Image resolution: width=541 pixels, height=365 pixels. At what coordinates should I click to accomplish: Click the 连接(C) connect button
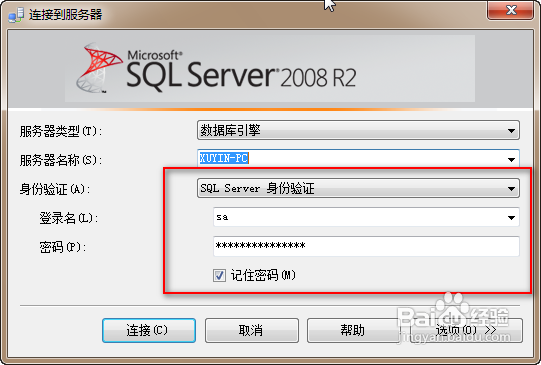149,330
